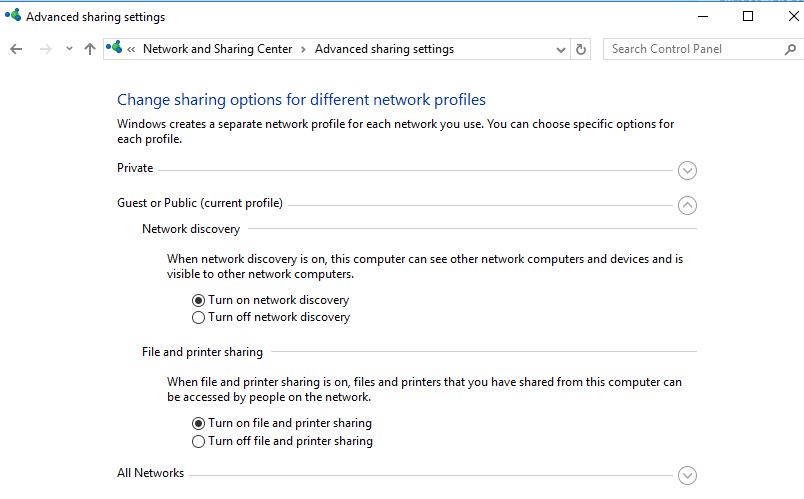
Task: Select Turn on network discovery
Action: click(199, 300)
